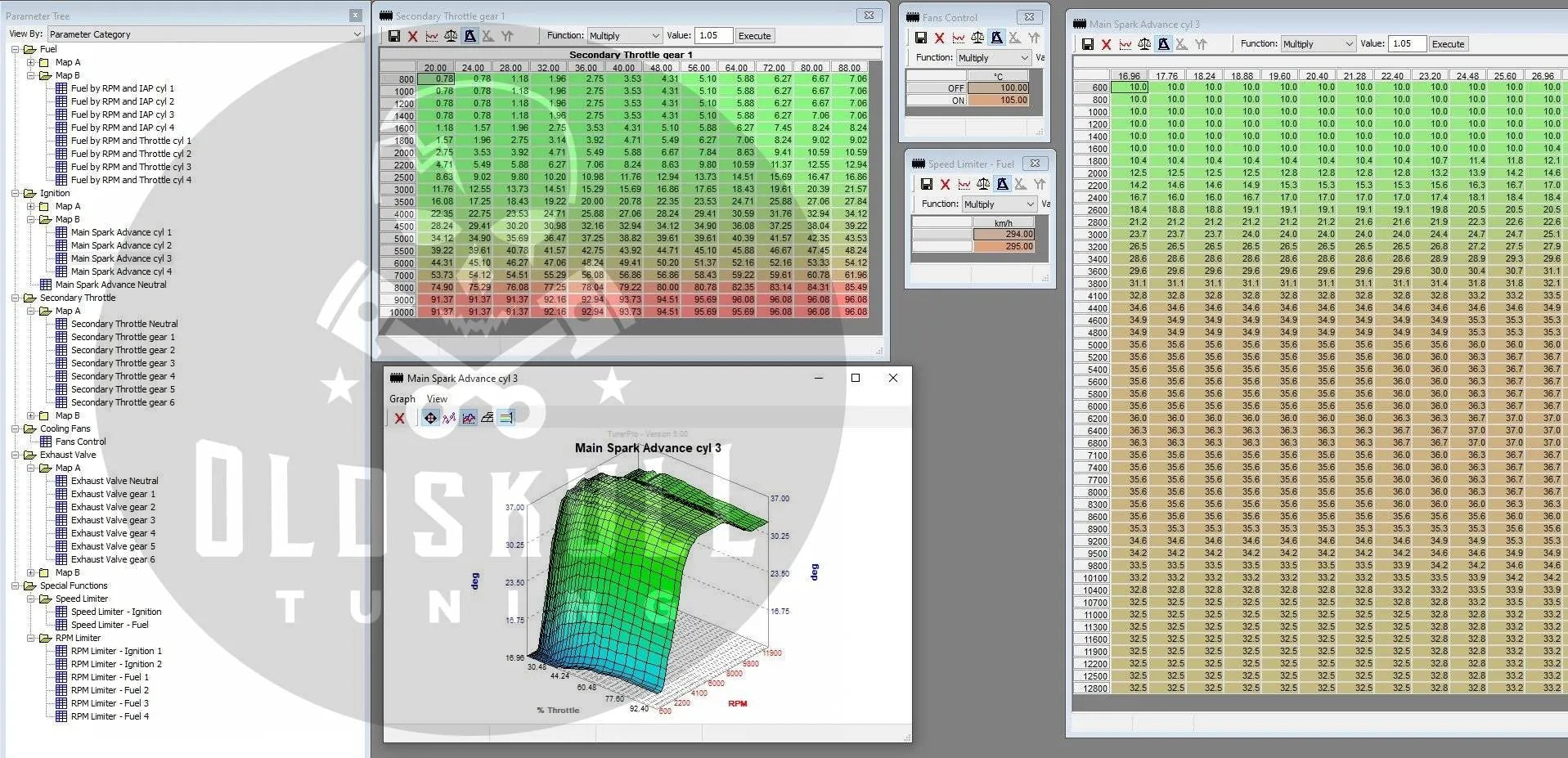The height and width of the screenshot is (758, 1568).
Task: Click balance scales icon in Main Spark Advance toolbar
Action: 1144,44
